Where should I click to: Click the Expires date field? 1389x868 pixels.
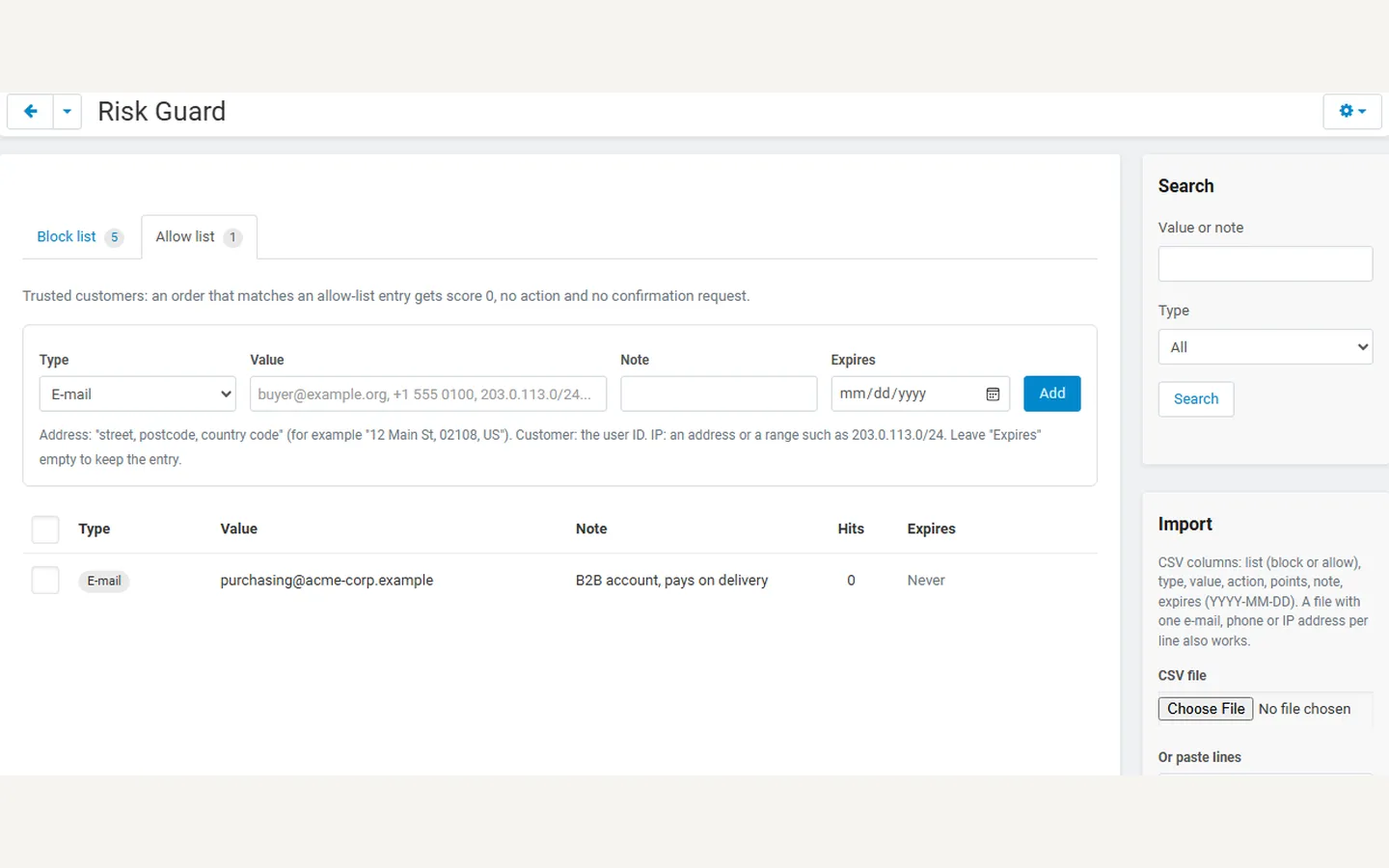click(920, 393)
